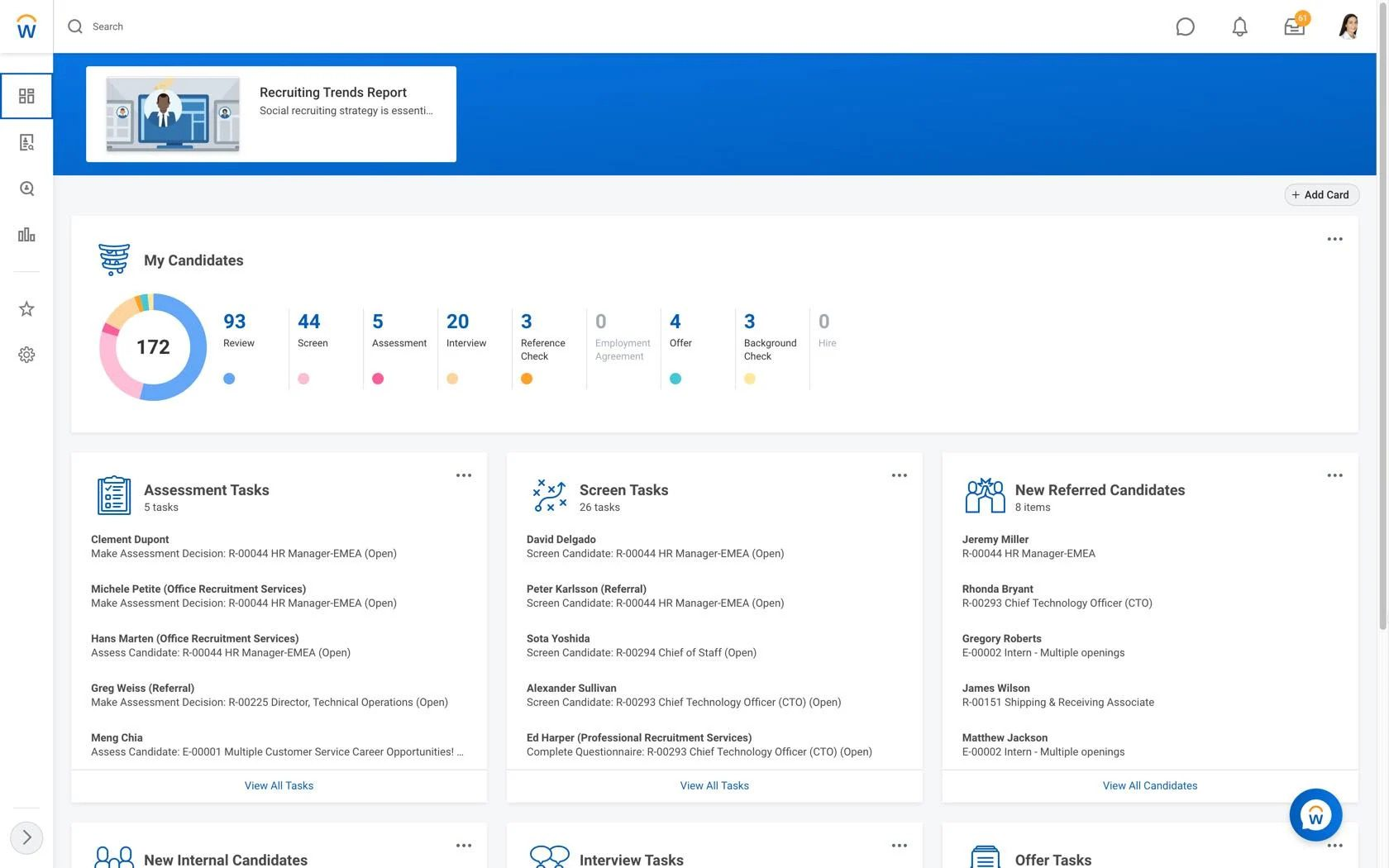
Task: Click the Add Card button
Action: [1320, 194]
